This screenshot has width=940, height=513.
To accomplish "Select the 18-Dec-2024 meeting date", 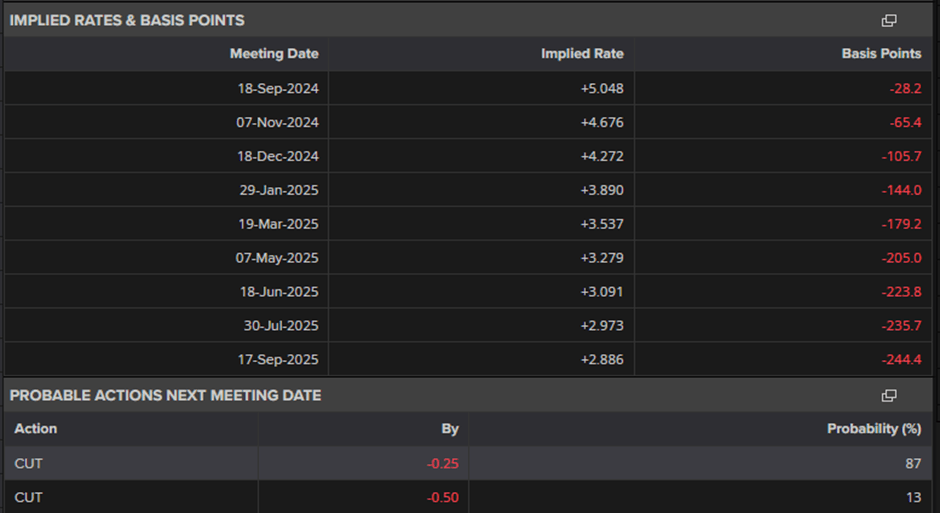I will pyautogui.click(x=278, y=156).
